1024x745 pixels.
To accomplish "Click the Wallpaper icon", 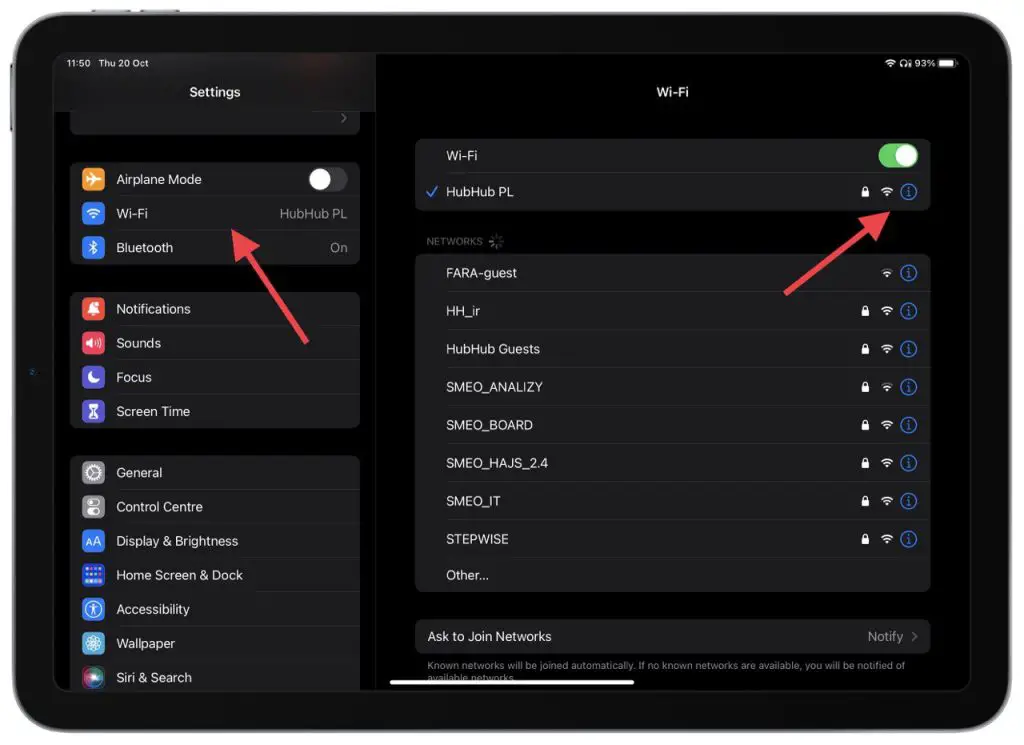I will click(93, 643).
